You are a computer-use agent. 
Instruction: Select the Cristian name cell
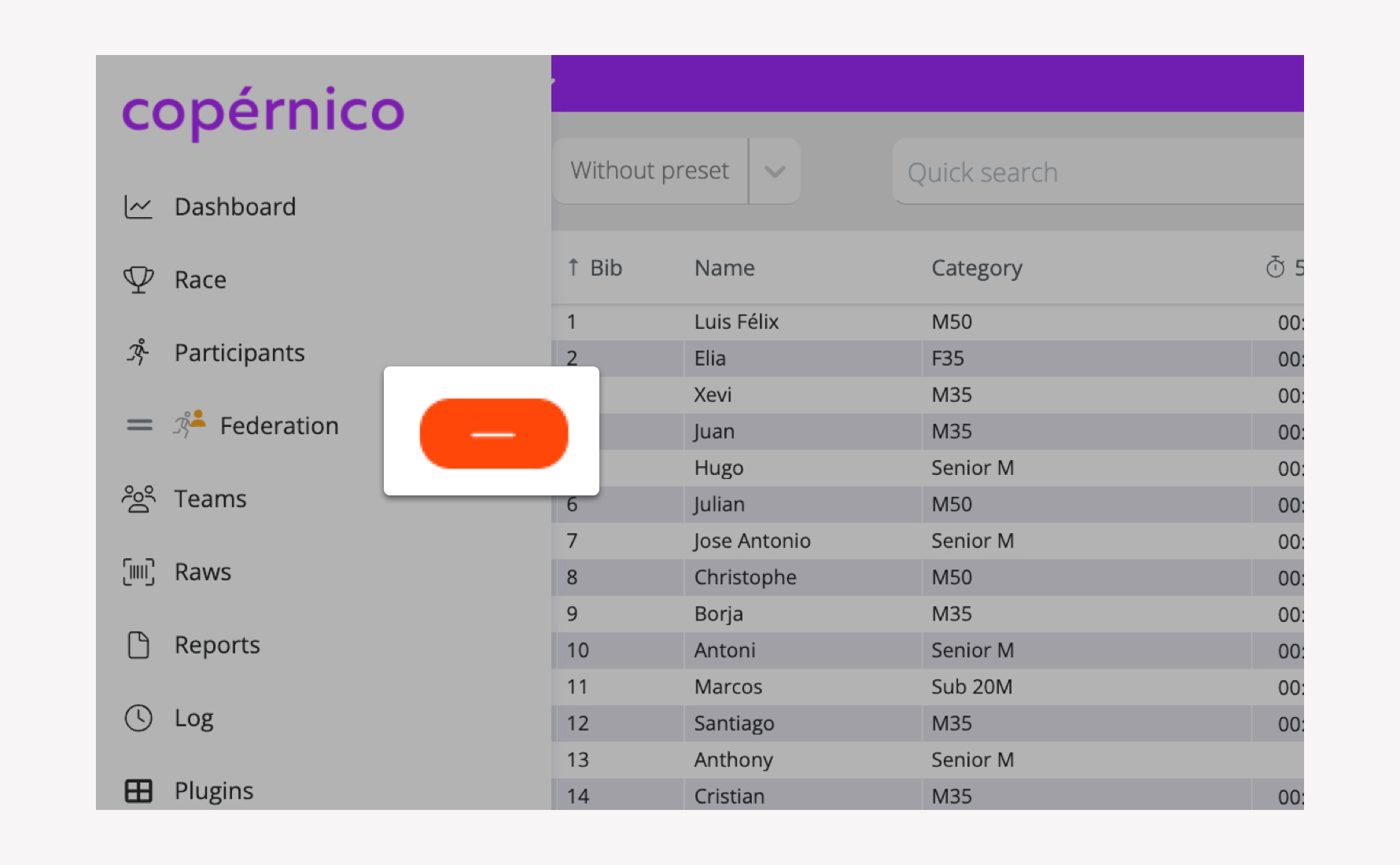click(x=802, y=795)
